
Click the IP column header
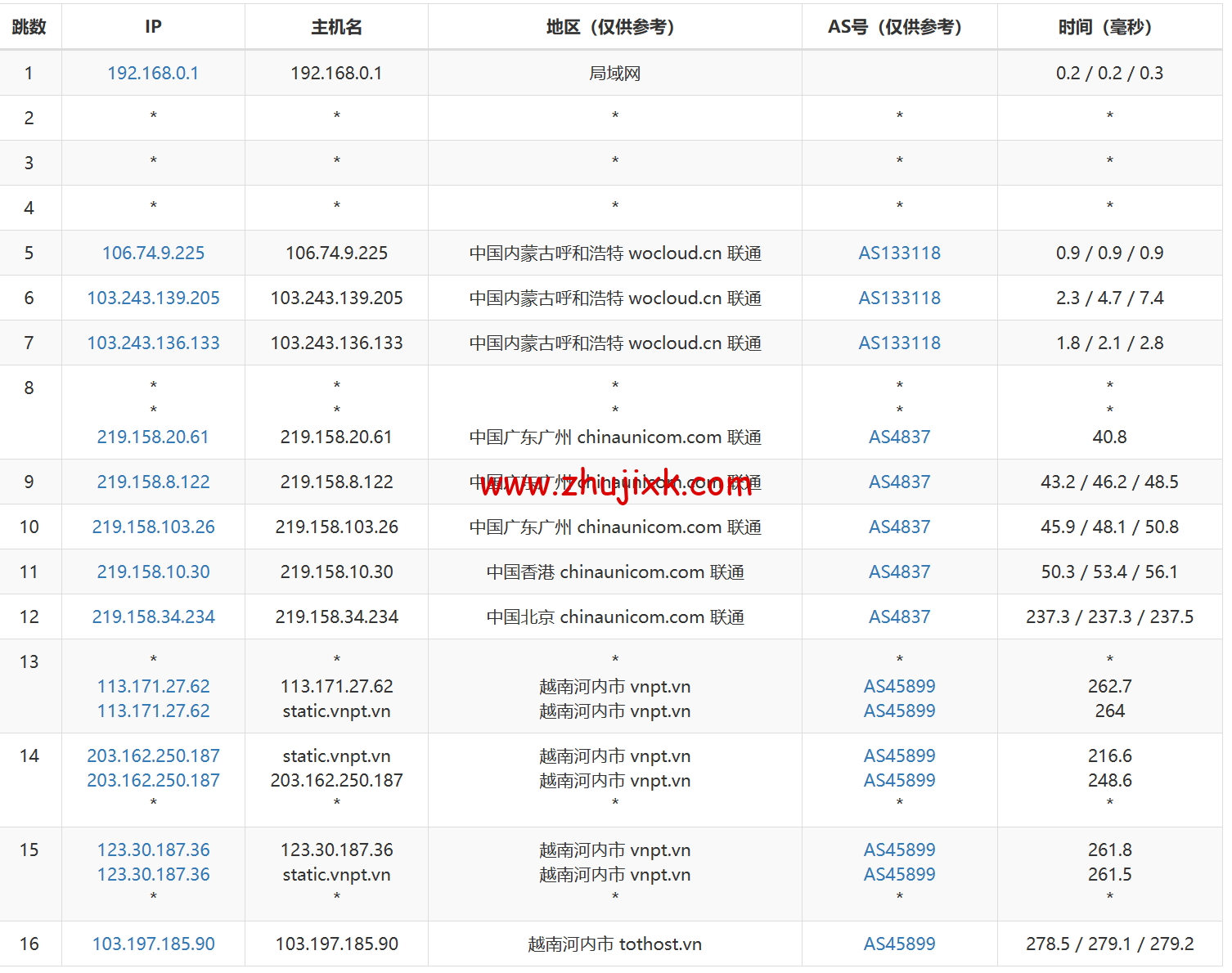click(x=153, y=26)
